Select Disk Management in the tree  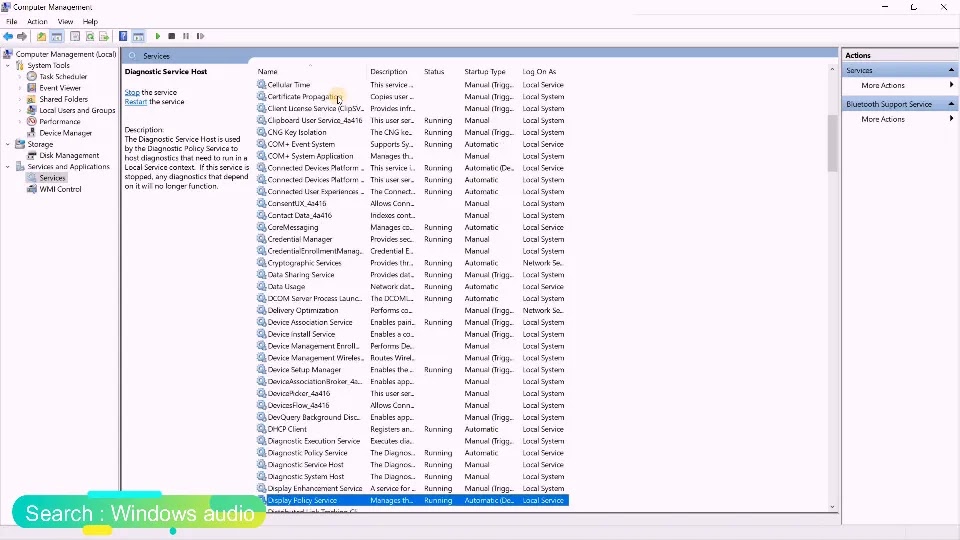pyautogui.click(x=69, y=156)
